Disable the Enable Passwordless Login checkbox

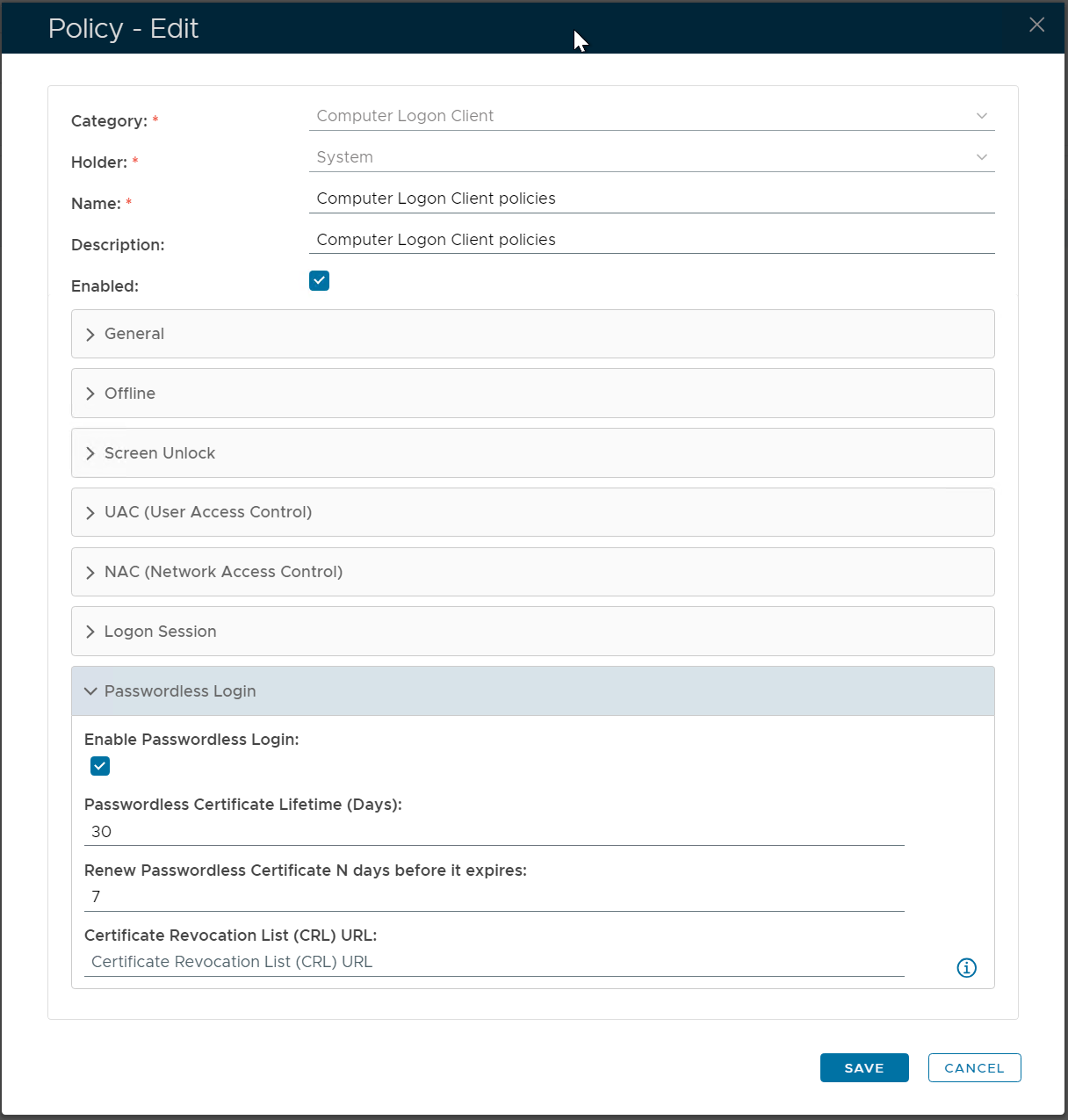tap(100, 766)
